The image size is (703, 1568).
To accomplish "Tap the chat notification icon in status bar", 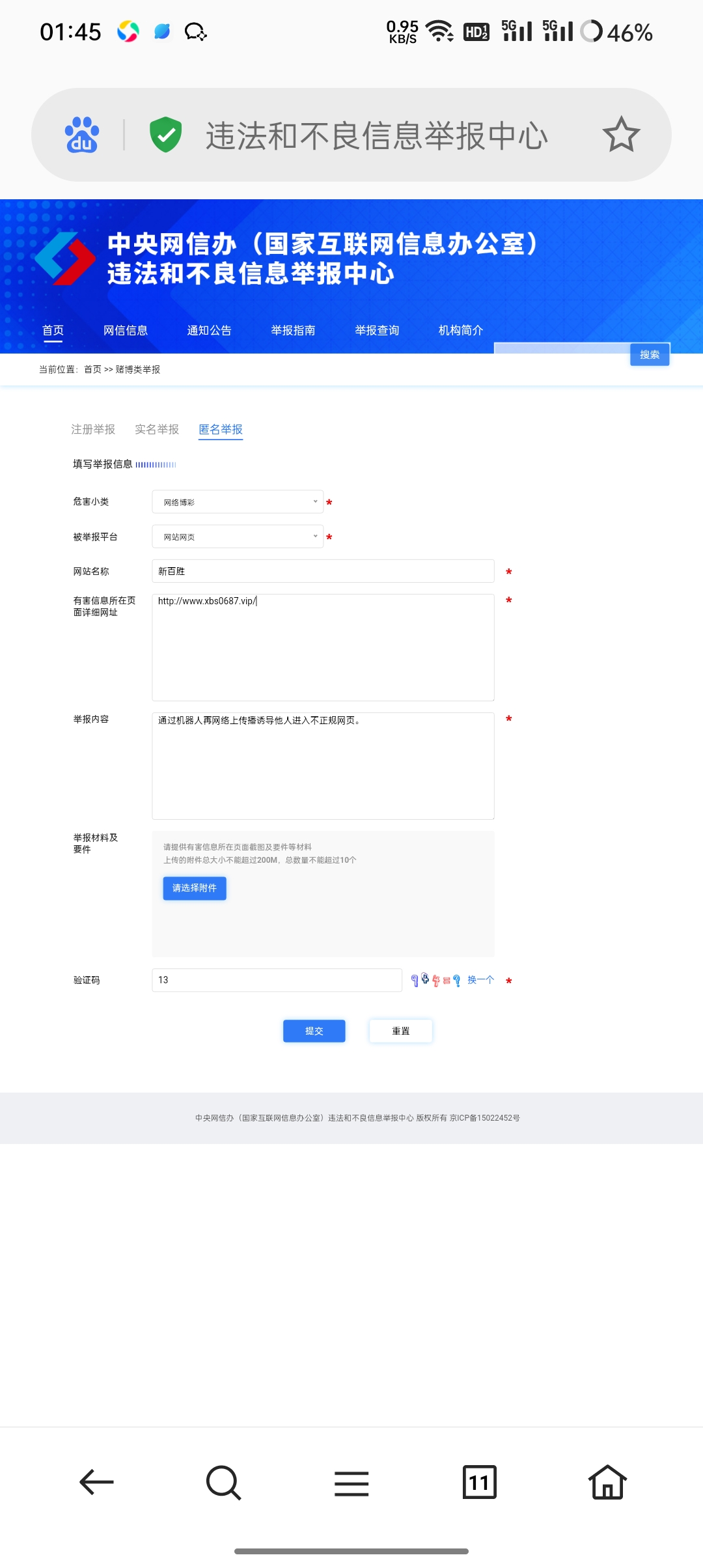I will (195, 31).
